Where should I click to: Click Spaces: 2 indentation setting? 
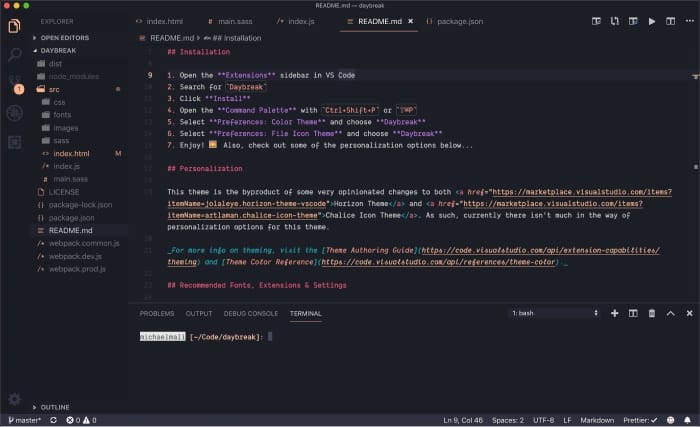point(508,420)
